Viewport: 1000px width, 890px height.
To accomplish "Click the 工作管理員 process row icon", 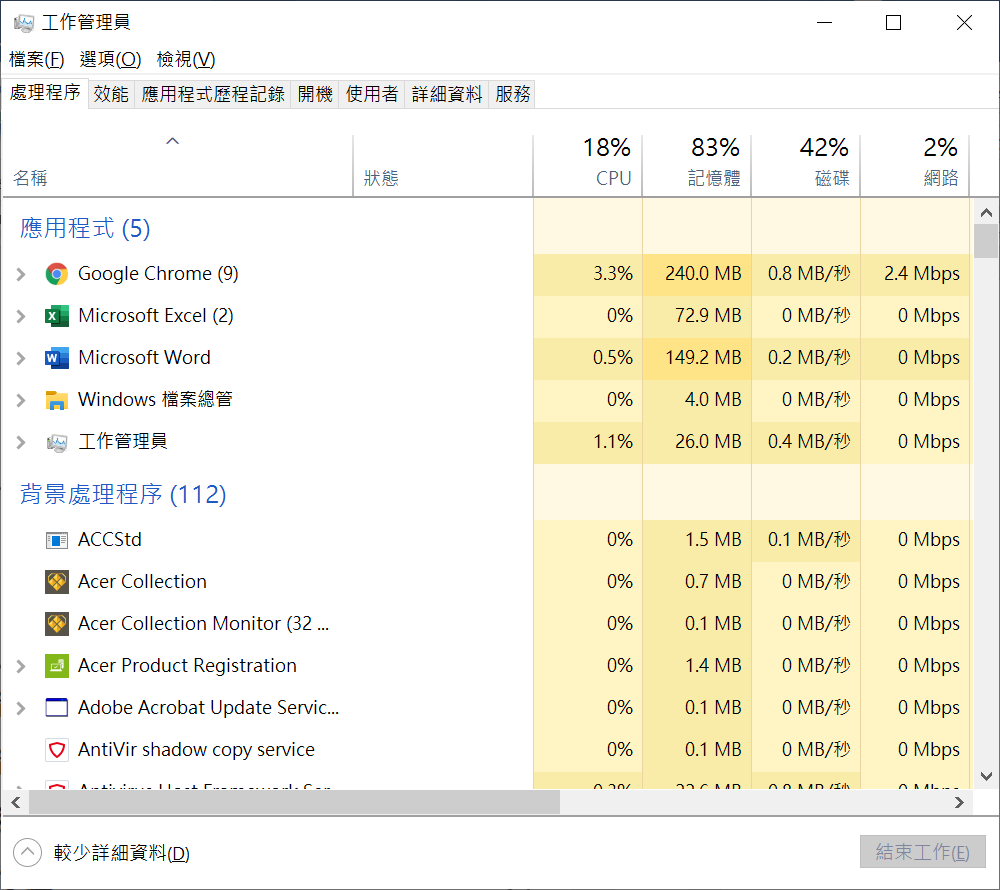I will point(57,442).
